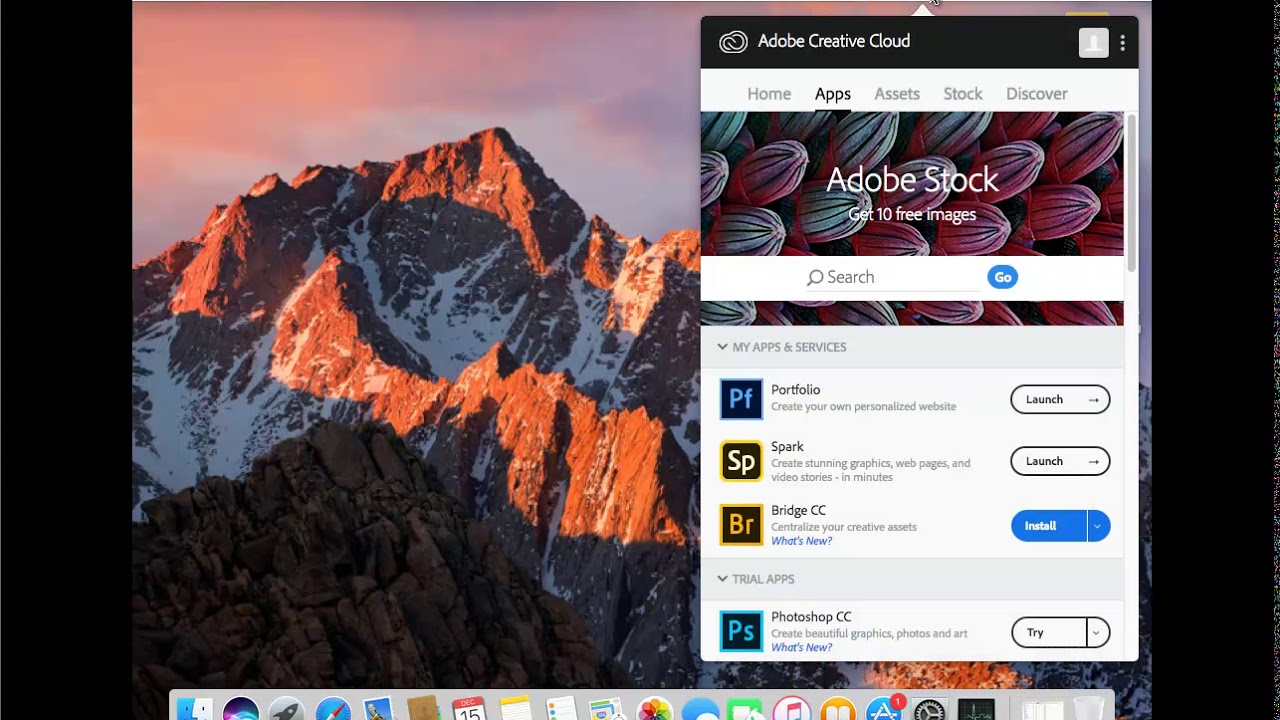
Task: Open Photos from the Dock
Action: pos(655,709)
